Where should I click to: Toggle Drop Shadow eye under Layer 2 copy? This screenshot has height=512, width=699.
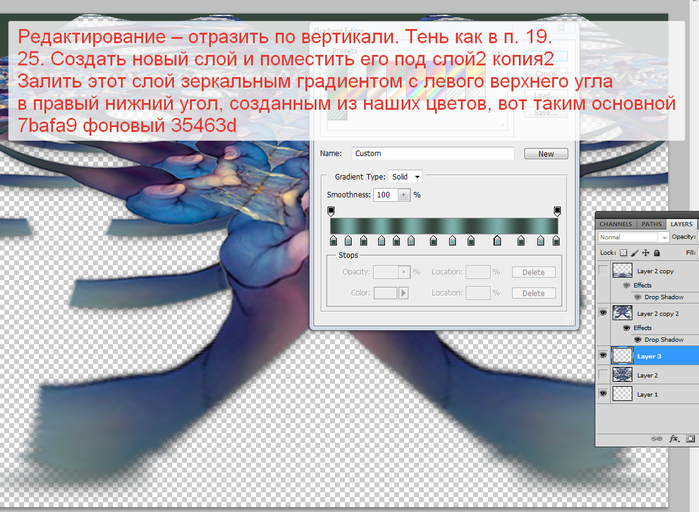click(637, 297)
